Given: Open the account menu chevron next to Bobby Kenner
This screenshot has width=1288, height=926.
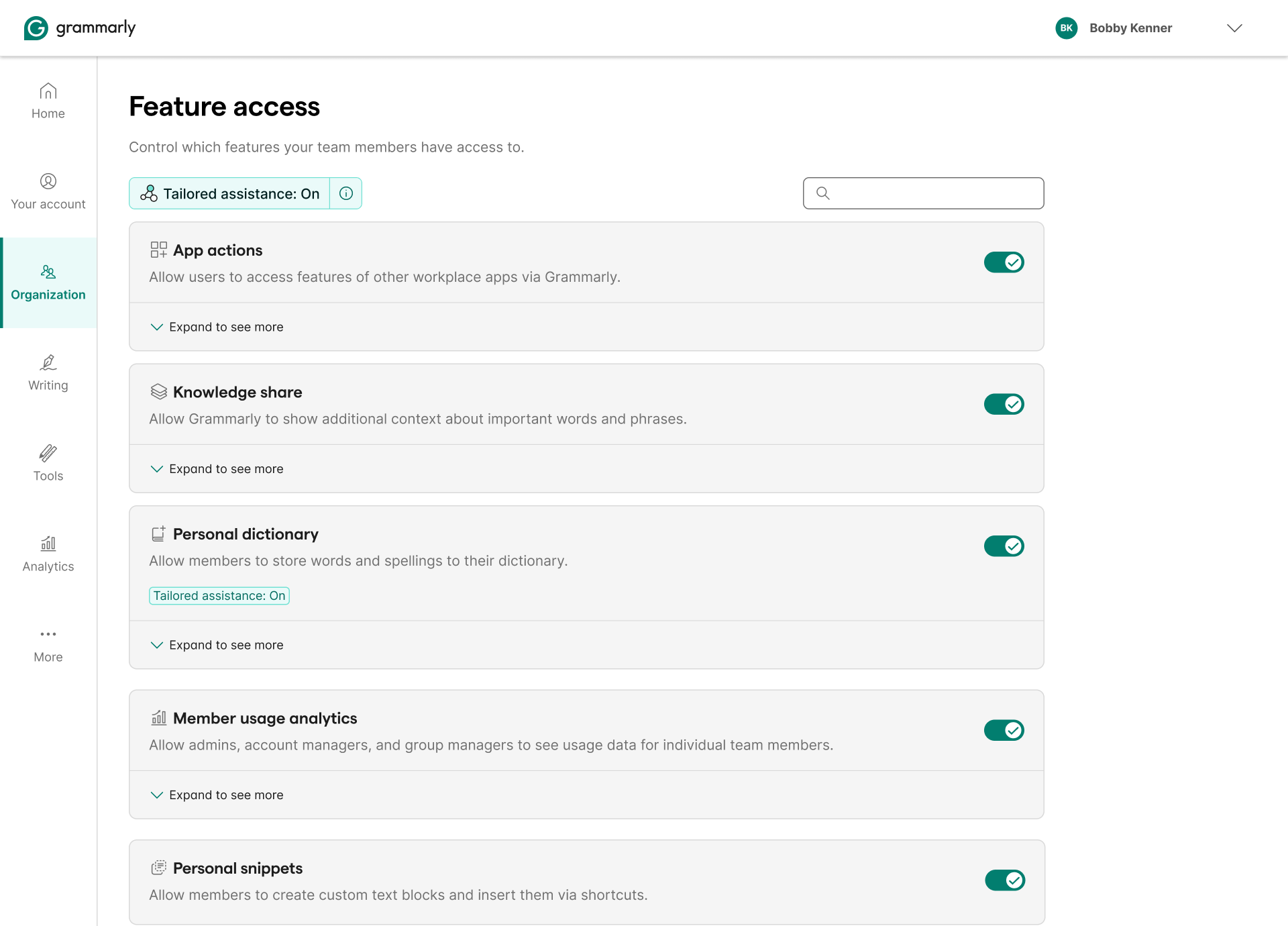Looking at the screenshot, I should (x=1235, y=28).
